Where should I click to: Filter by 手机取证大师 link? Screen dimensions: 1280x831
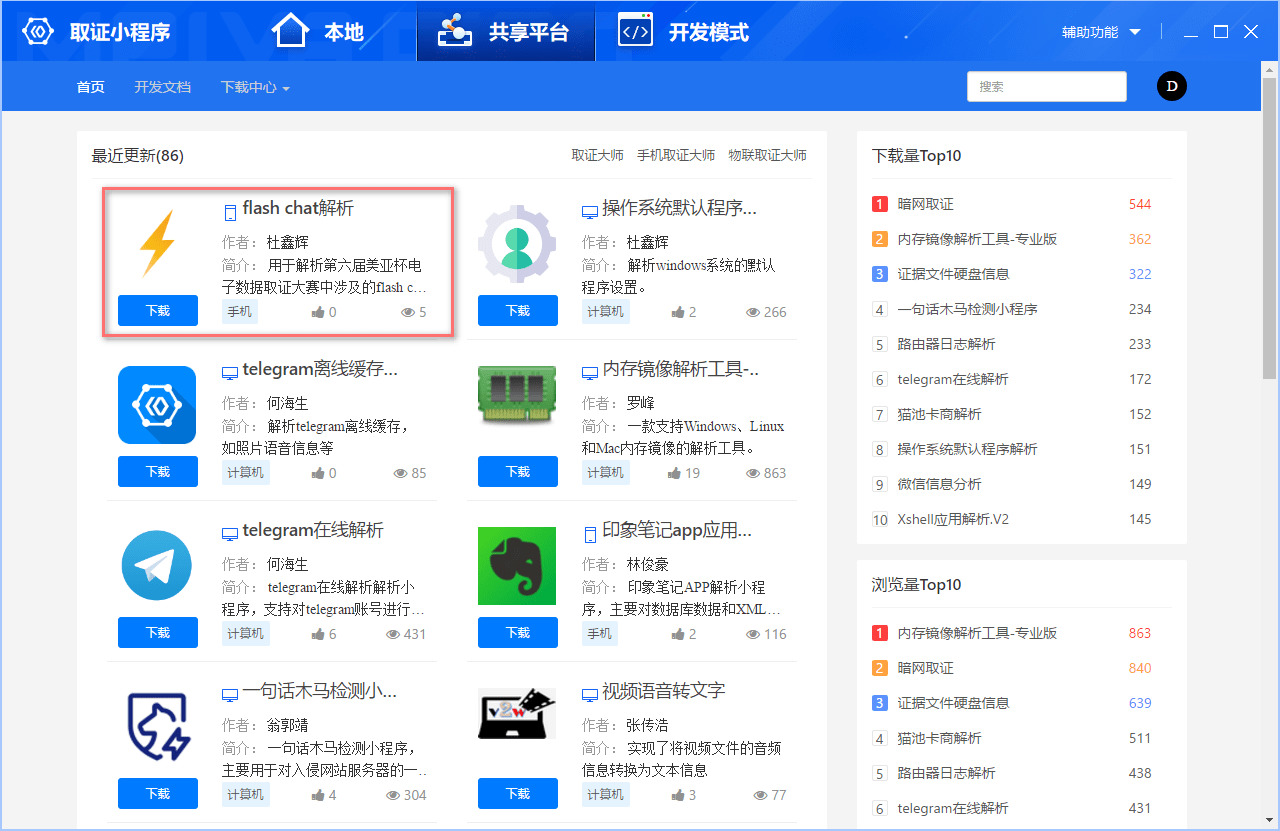[676, 155]
